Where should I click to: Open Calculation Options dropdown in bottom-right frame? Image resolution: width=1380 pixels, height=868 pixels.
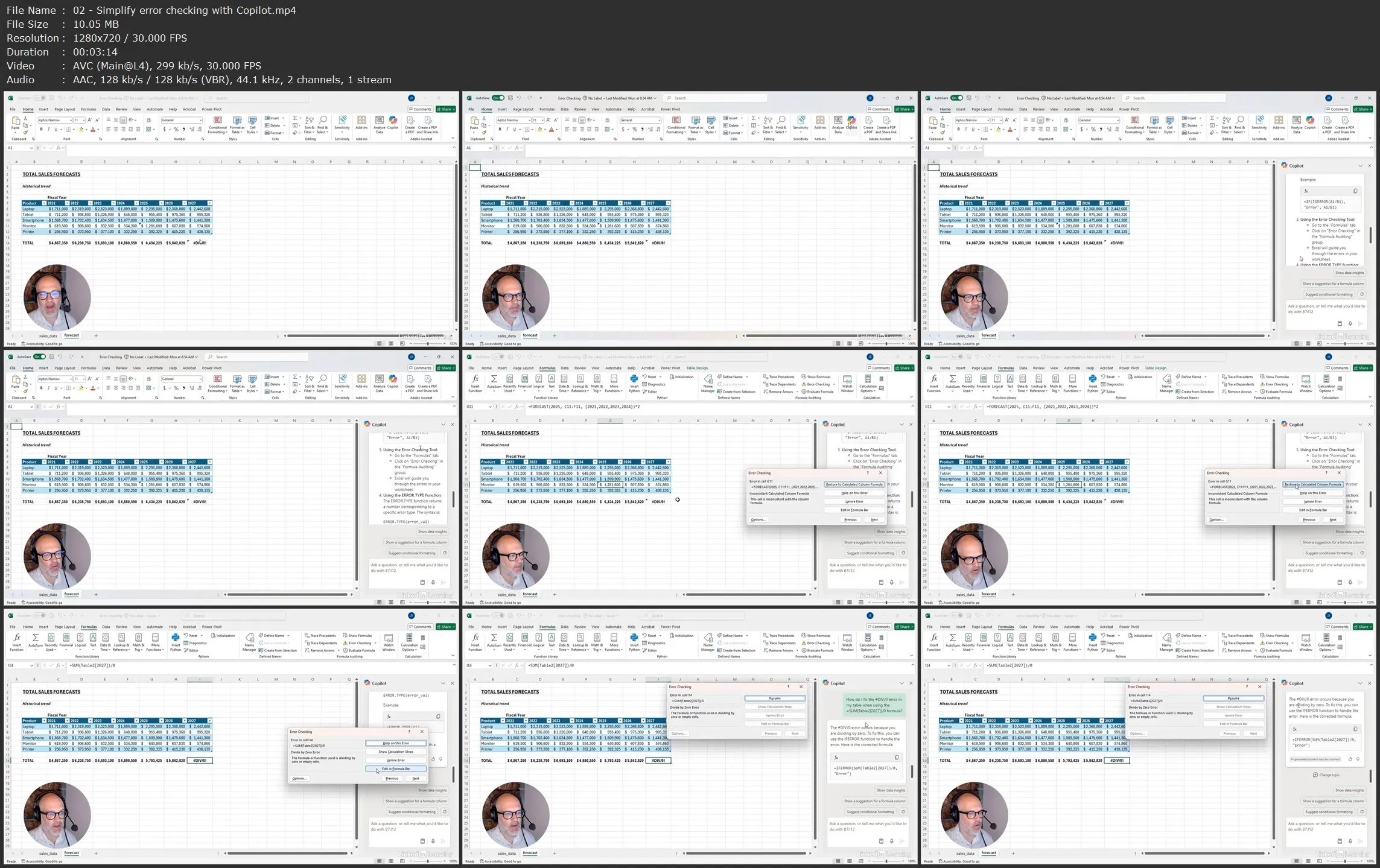(x=1326, y=642)
